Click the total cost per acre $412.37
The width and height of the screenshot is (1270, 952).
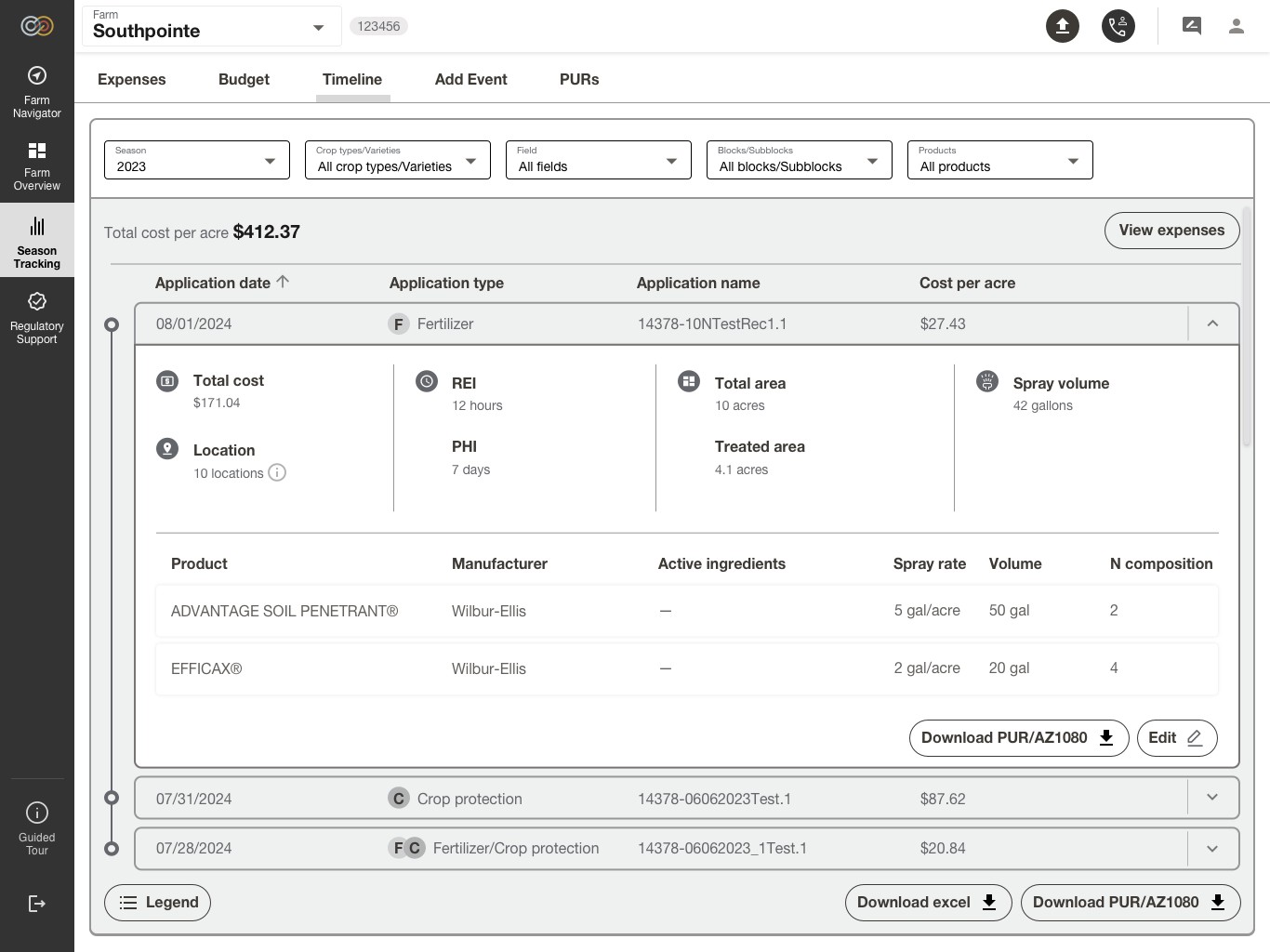tap(267, 231)
